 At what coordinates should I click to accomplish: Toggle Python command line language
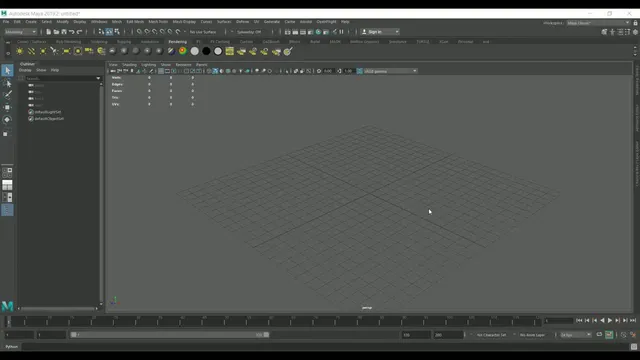point(11,347)
